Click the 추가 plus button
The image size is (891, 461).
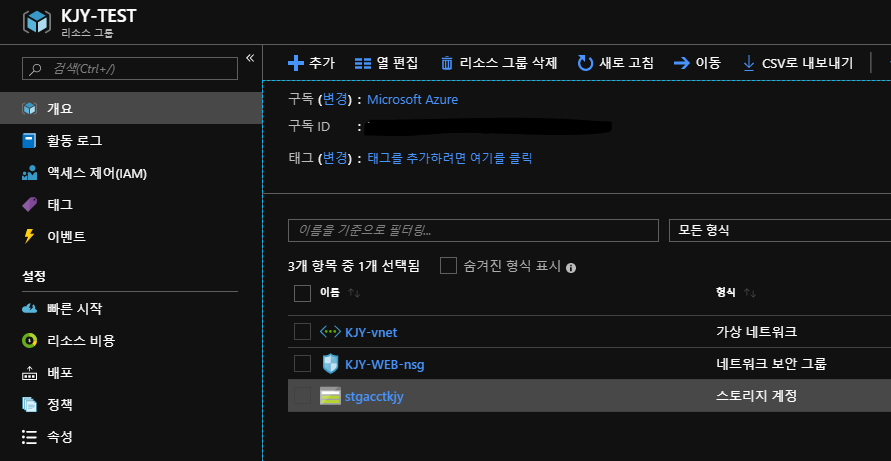(x=311, y=63)
